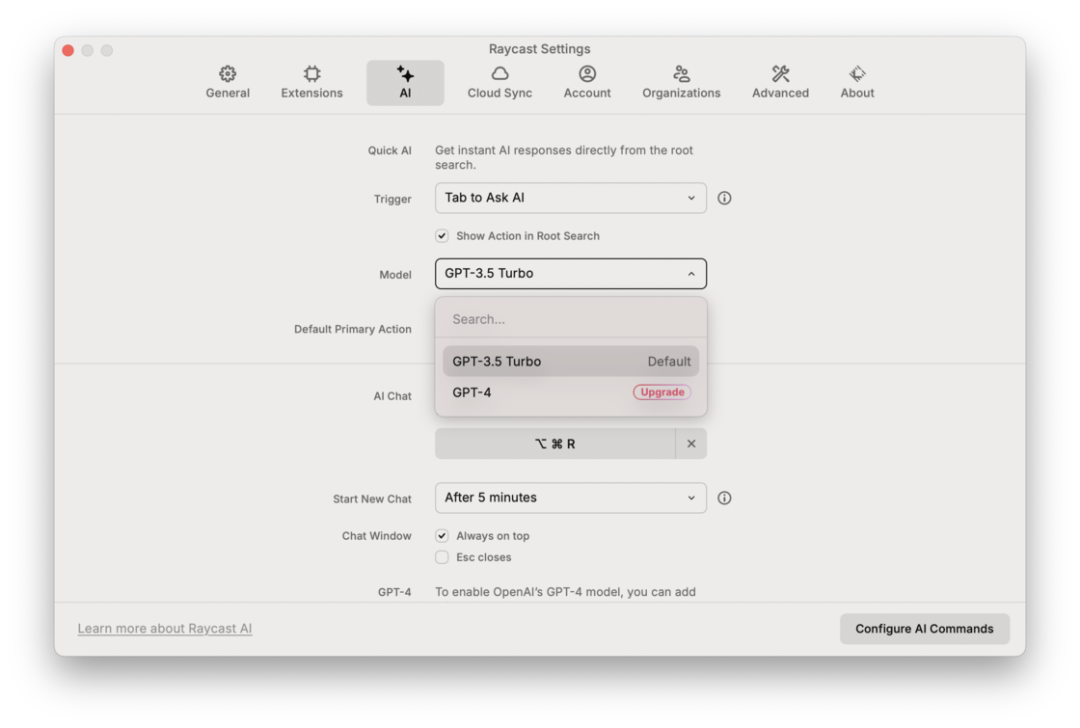Disable Always on top checkbox
This screenshot has width=1080, height=728.
coord(442,536)
